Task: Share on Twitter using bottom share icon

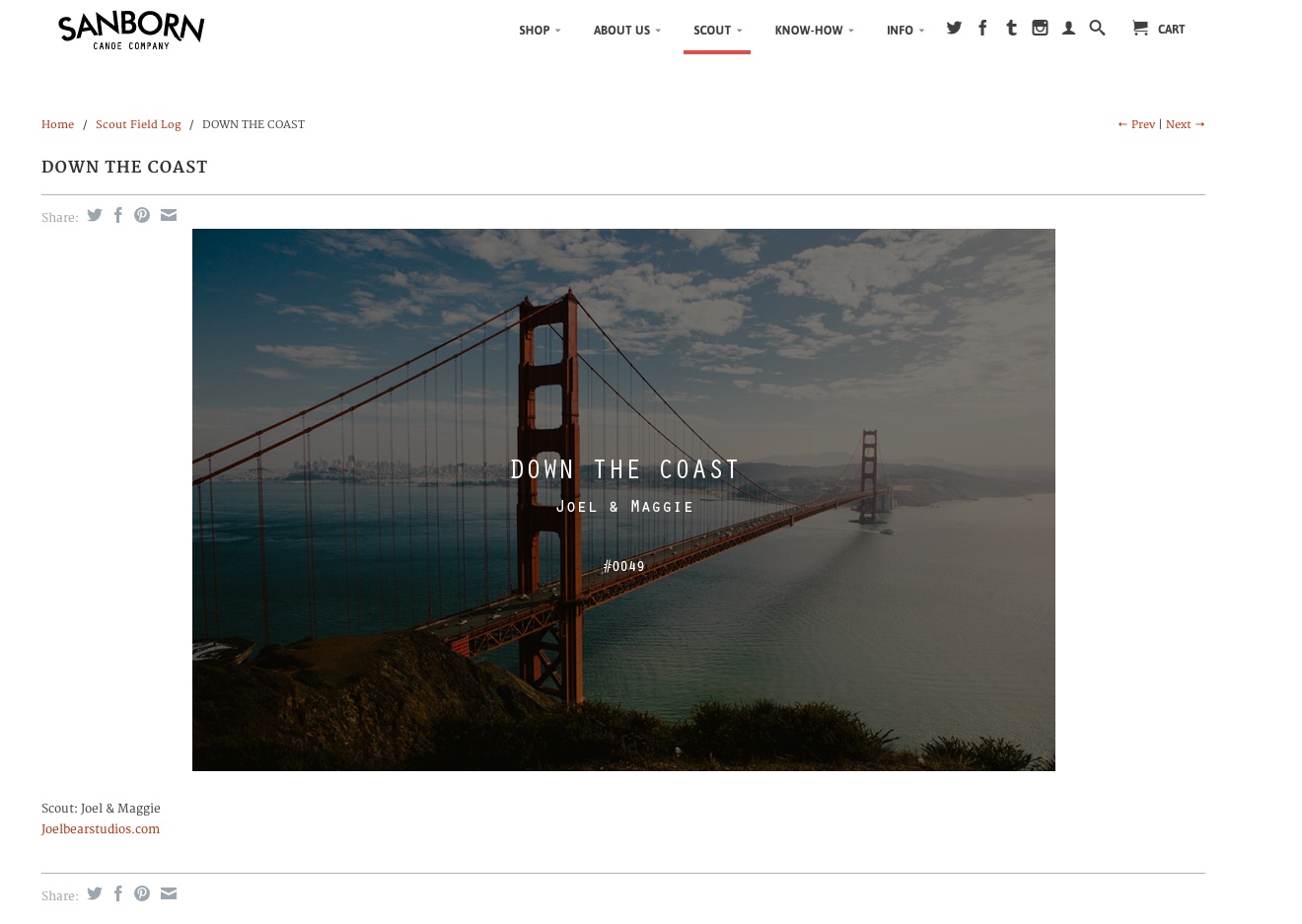Action: tap(95, 893)
